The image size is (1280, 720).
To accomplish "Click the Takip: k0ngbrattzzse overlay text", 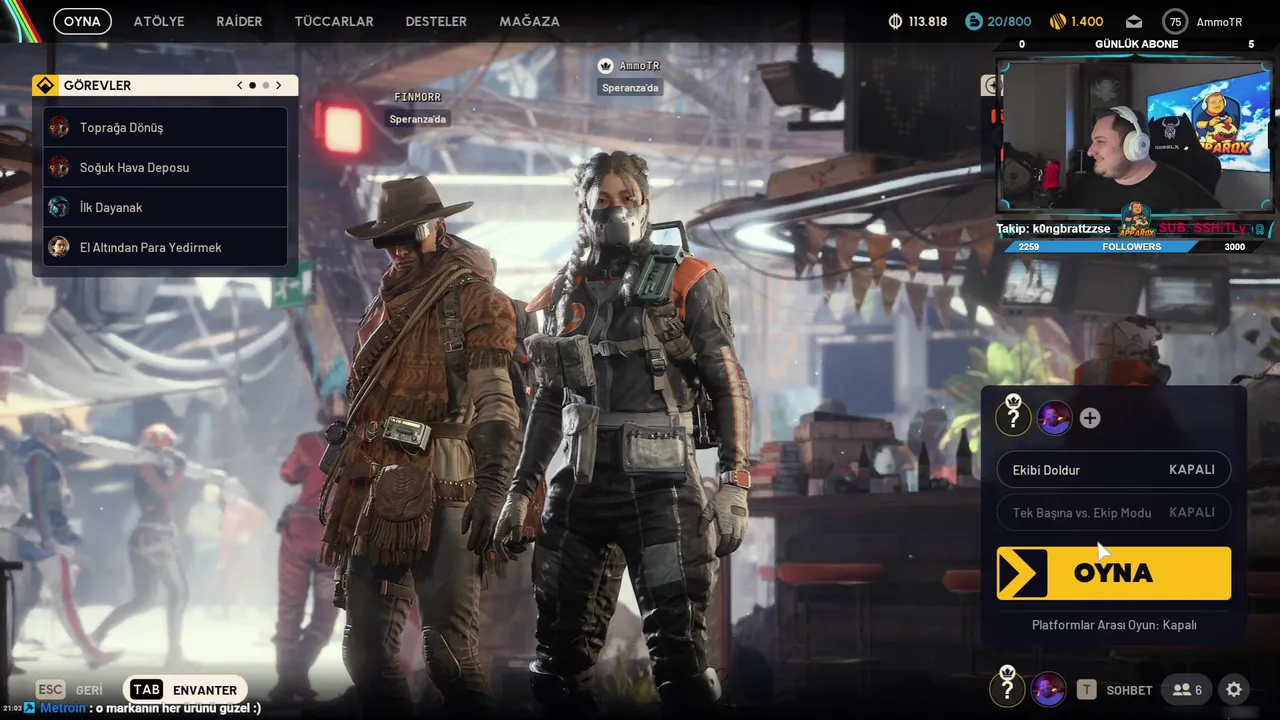I will point(1053,229).
